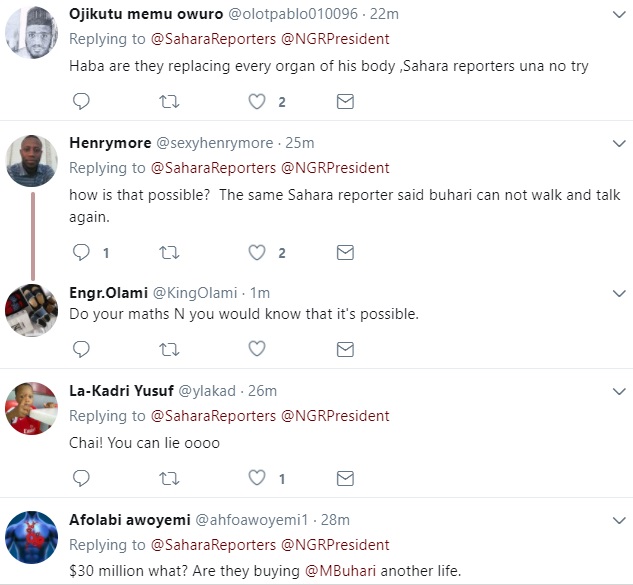Like Engr.Olami's maths tweet
The image size is (633, 585).
(257, 349)
